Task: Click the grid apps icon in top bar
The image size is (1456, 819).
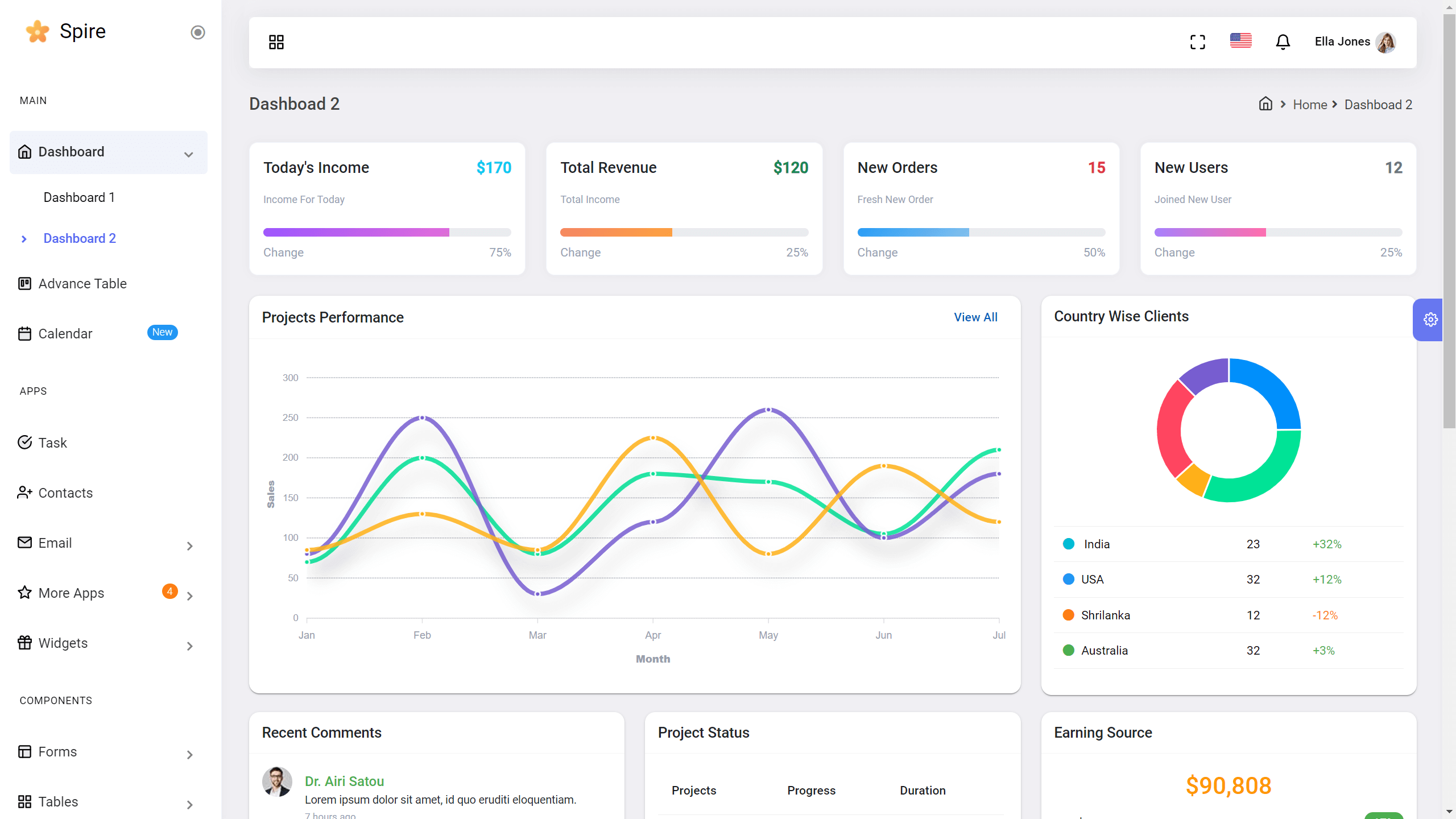Action: coord(276,42)
